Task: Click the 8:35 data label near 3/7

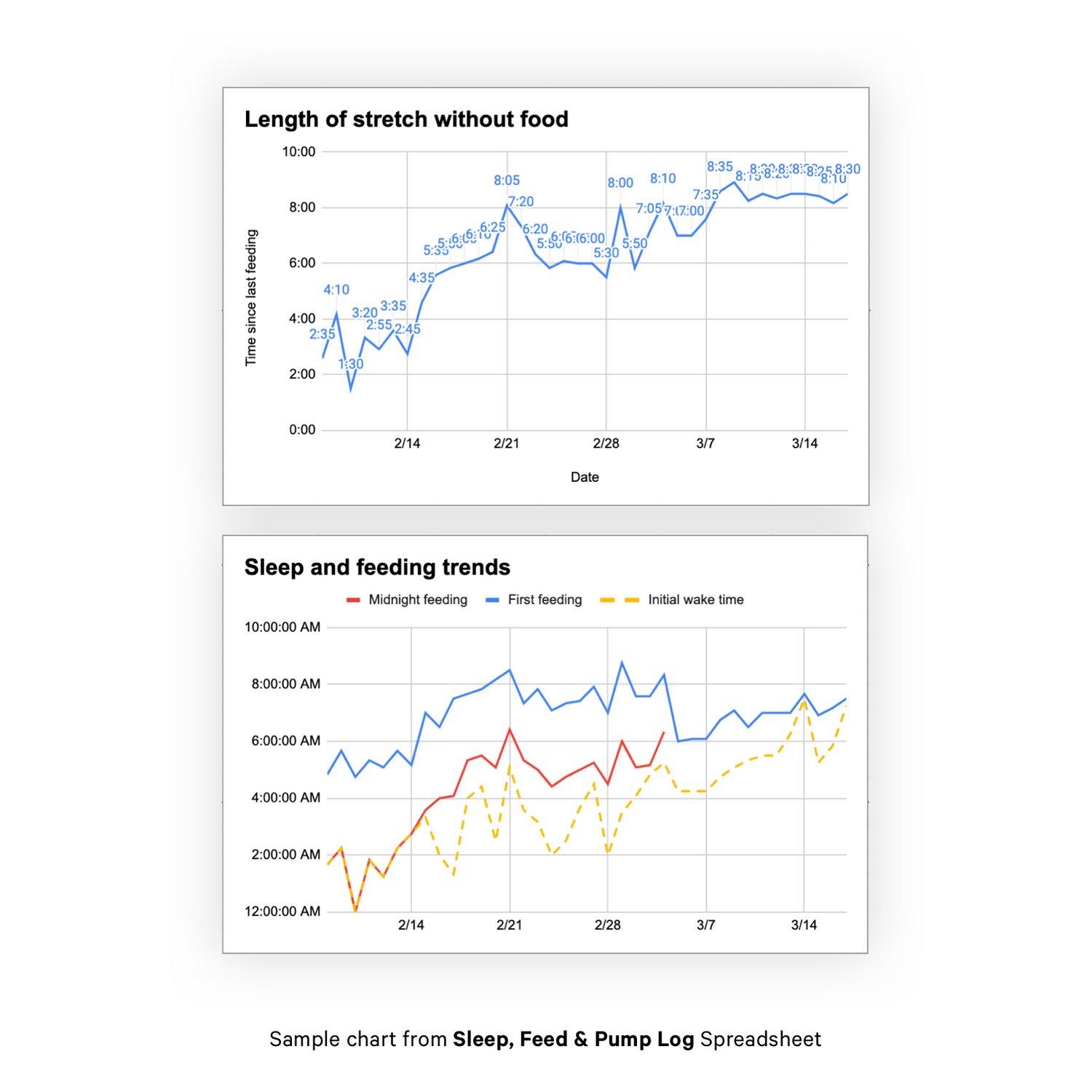Action: tap(719, 167)
